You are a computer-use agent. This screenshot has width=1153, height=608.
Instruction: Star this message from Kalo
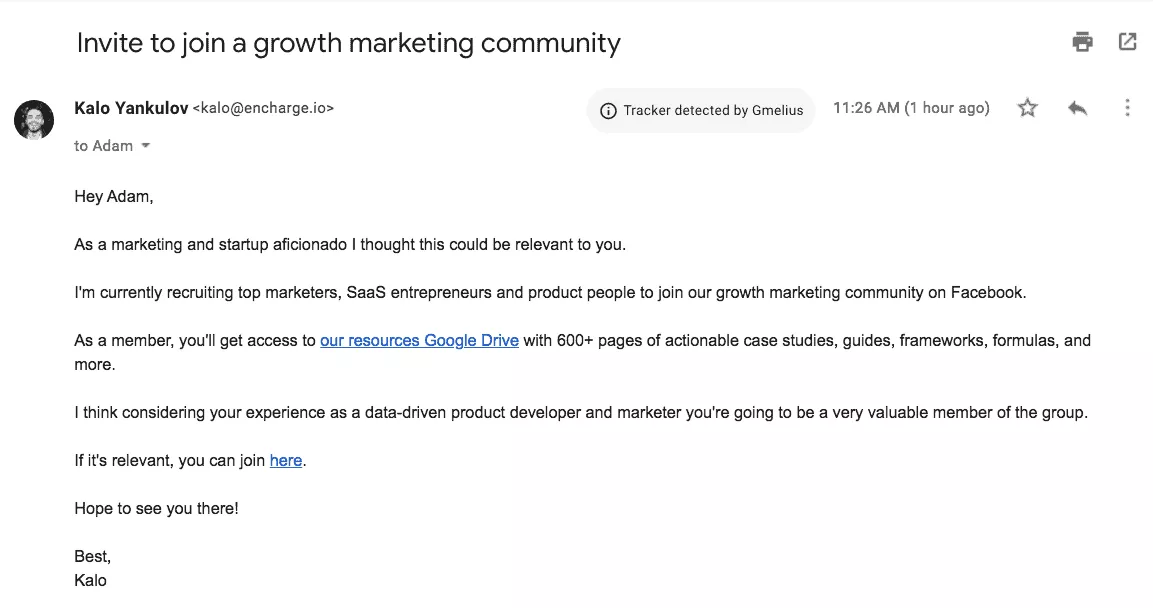tap(1028, 108)
